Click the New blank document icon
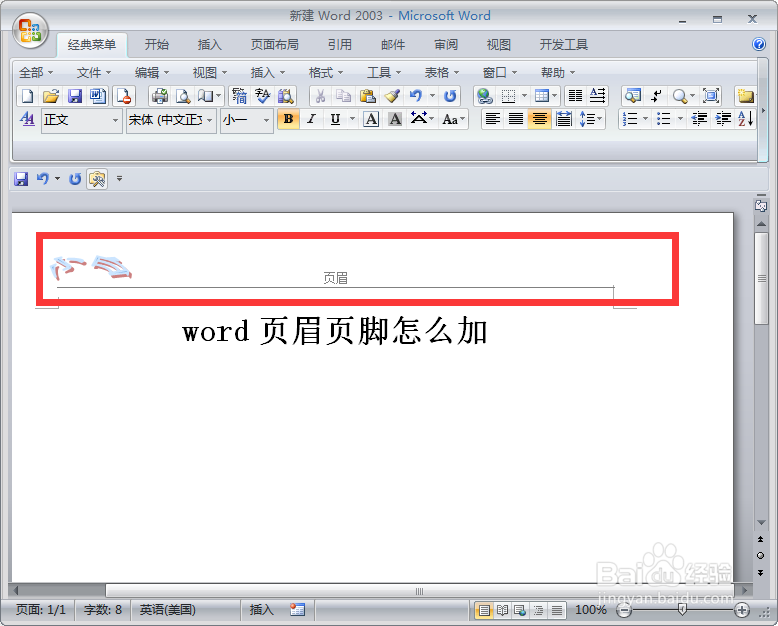 (27, 96)
